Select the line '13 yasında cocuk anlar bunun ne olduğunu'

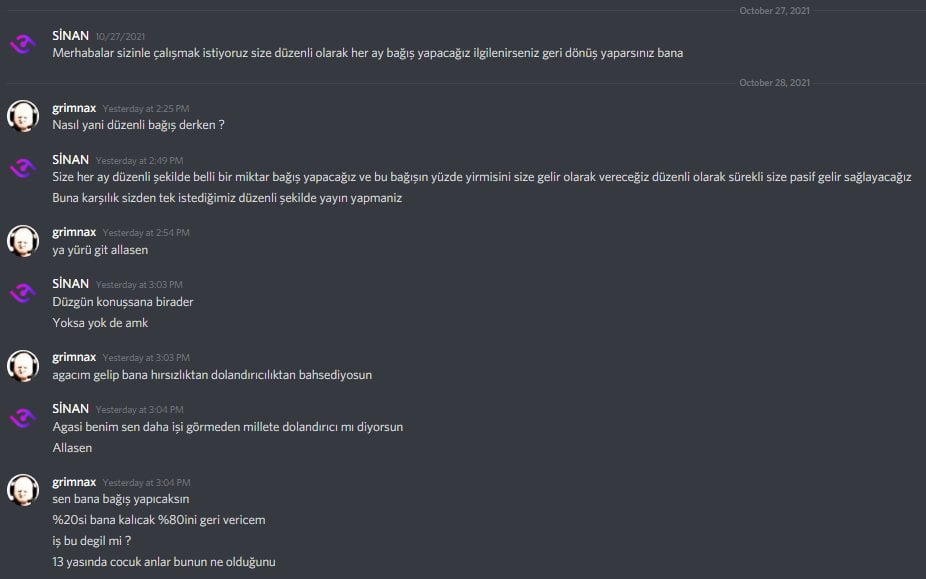click(x=164, y=562)
